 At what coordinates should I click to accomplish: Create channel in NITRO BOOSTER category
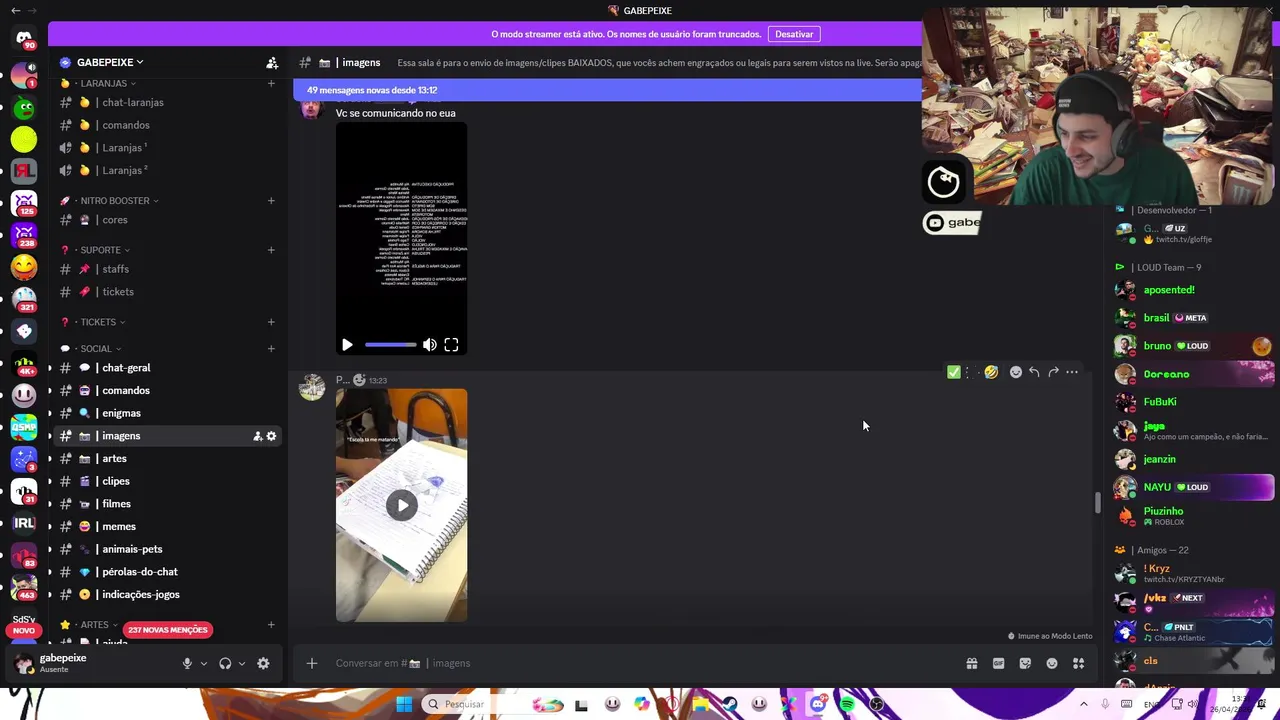tap(271, 200)
